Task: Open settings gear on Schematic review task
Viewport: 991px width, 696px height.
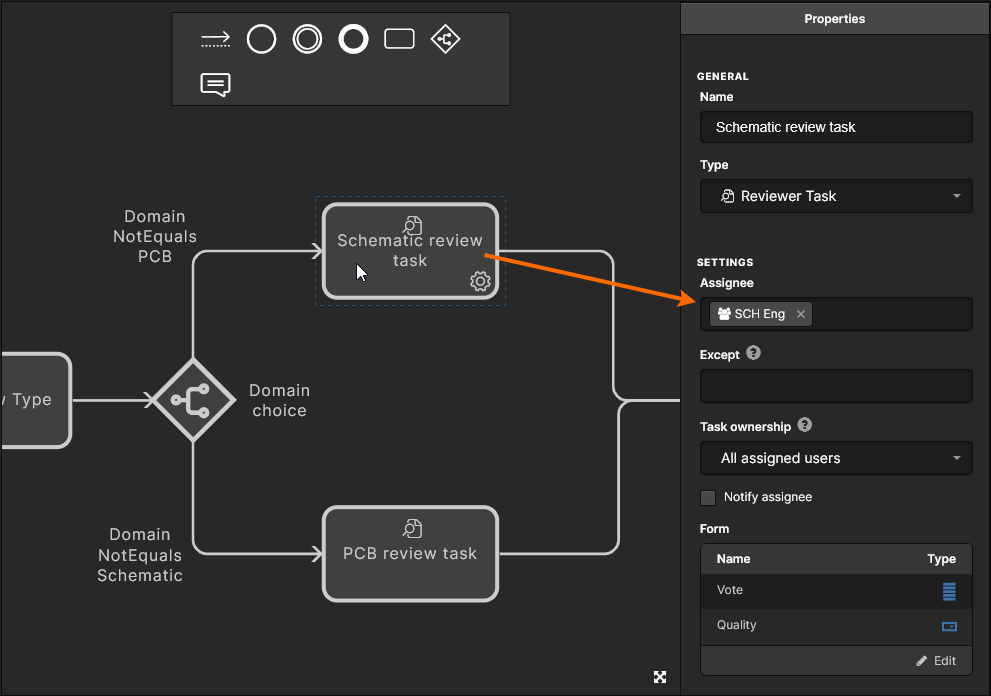Action: click(480, 282)
